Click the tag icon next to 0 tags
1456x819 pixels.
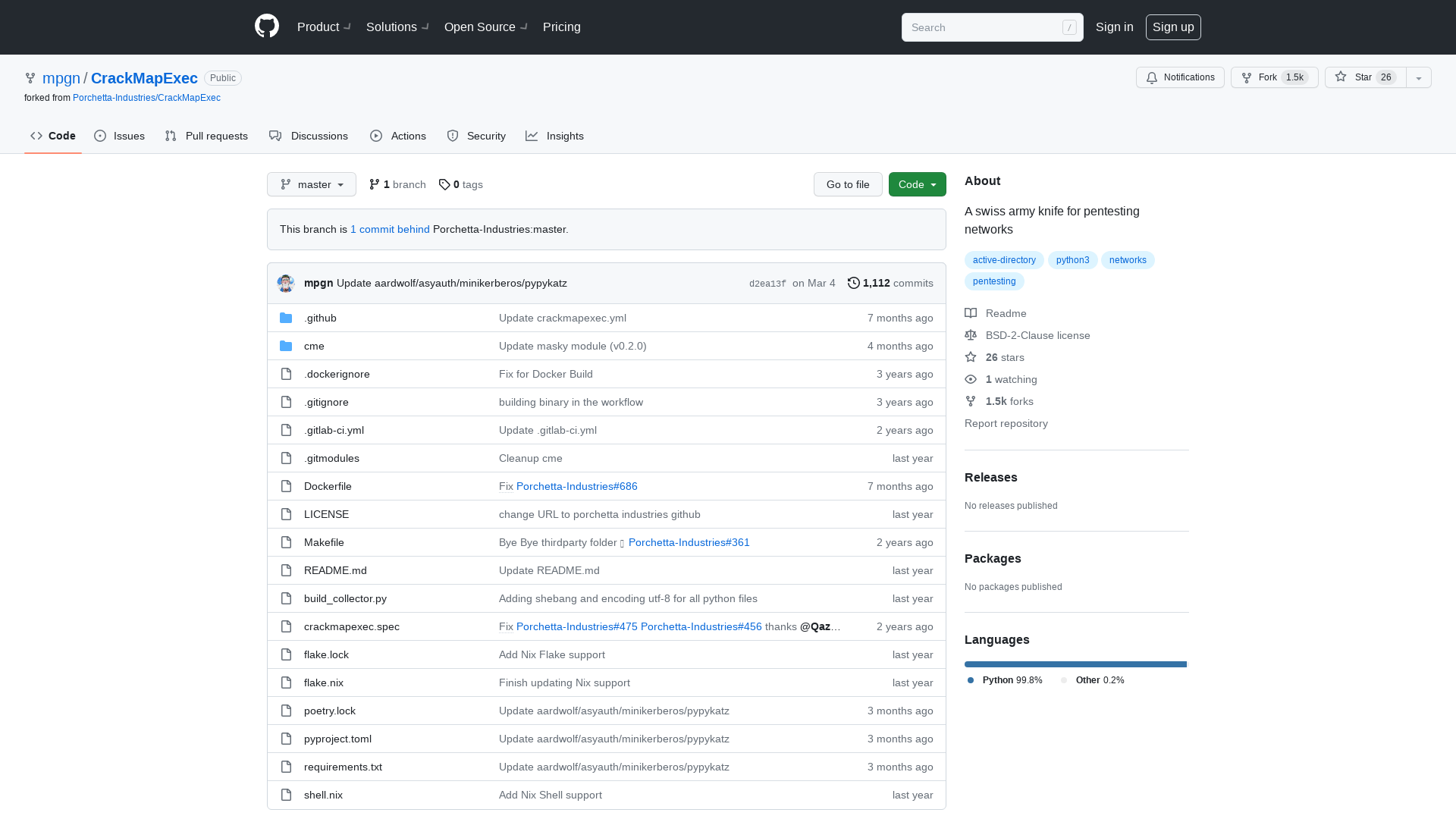tap(444, 184)
